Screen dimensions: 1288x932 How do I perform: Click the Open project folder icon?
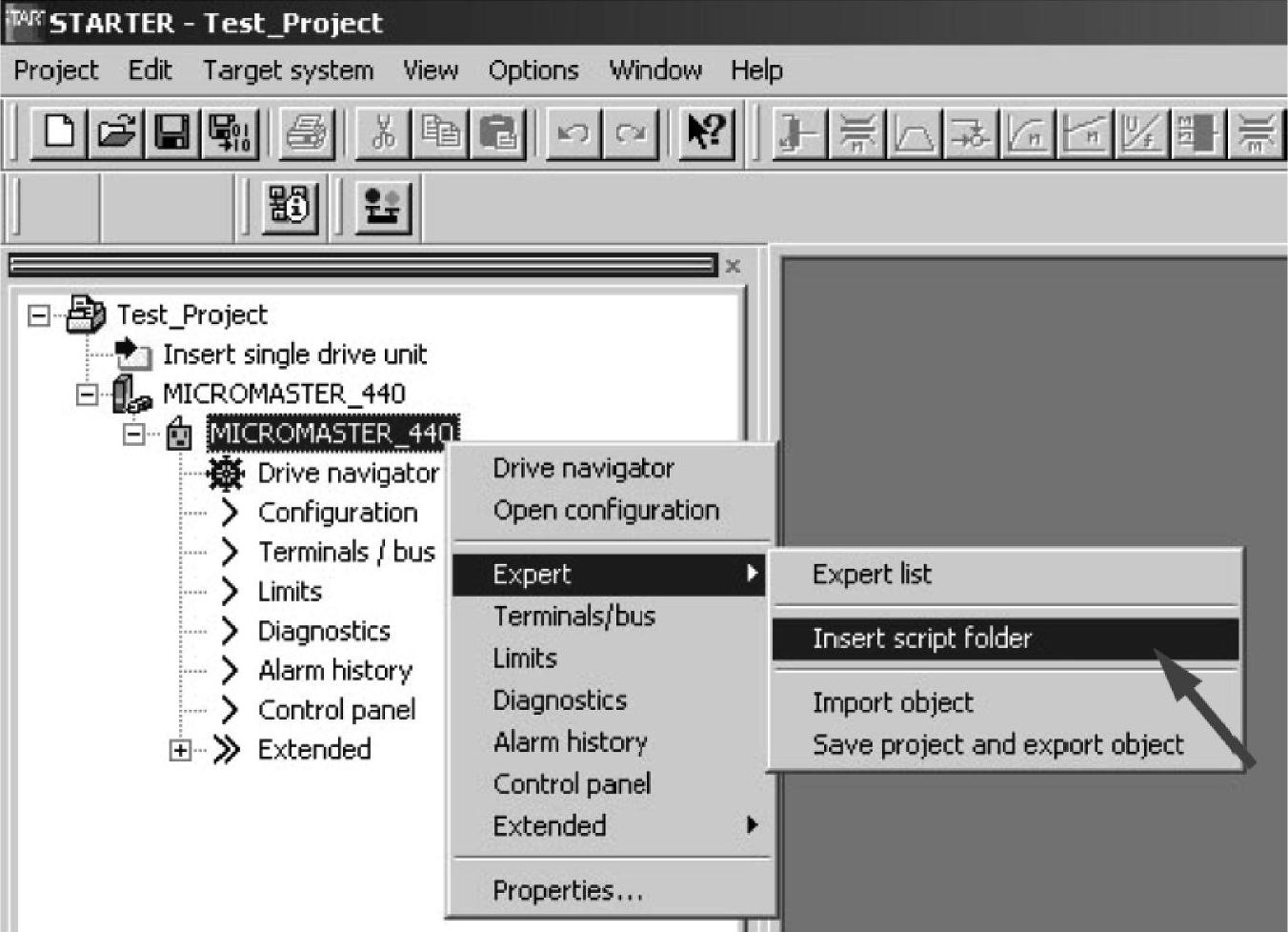[116, 132]
